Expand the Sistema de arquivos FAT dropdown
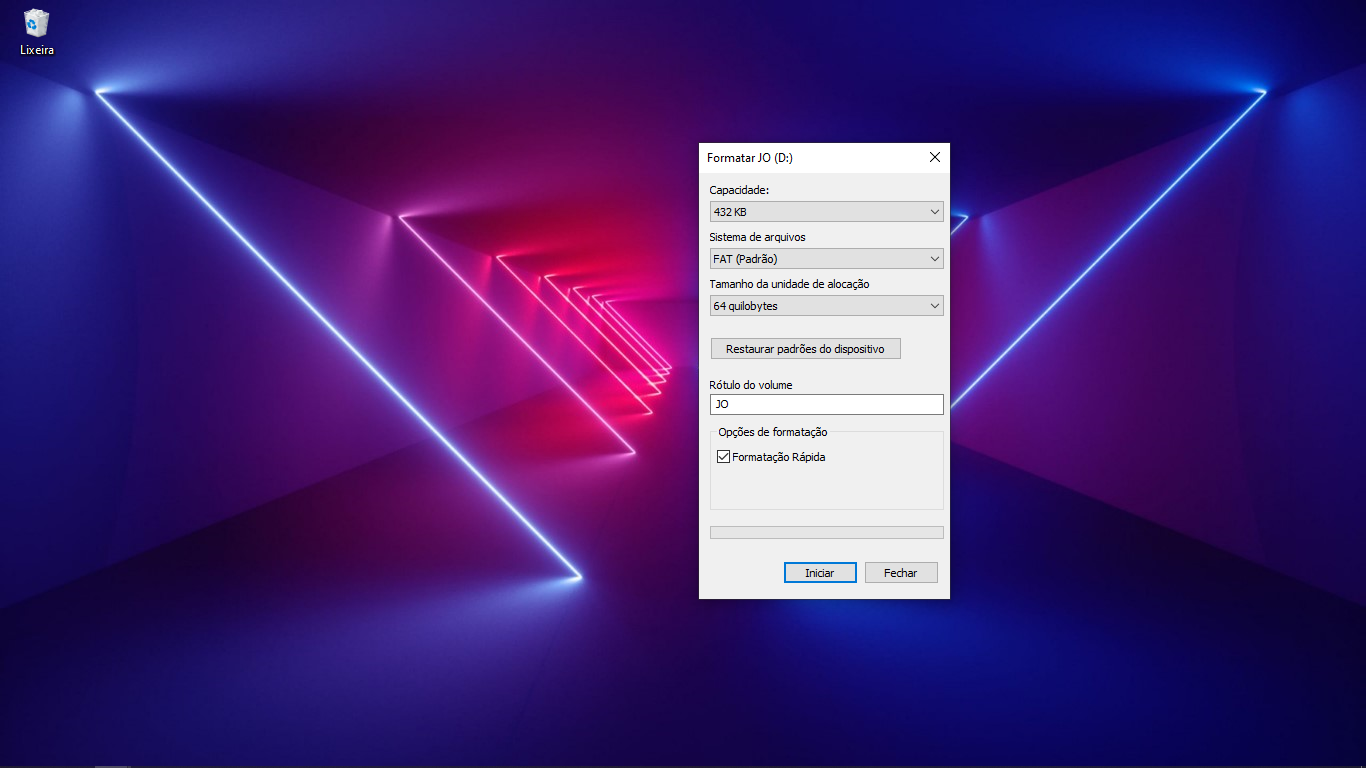1366x768 pixels. click(x=826, y=259)
